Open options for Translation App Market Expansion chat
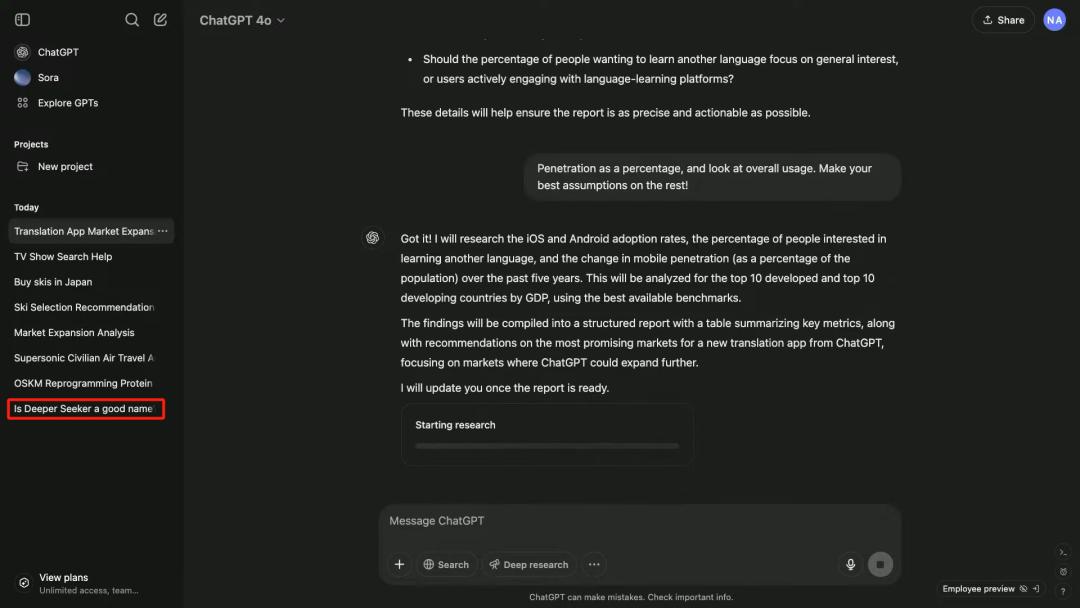Screen dimensions: 1080x608 [x=163, y=231]
